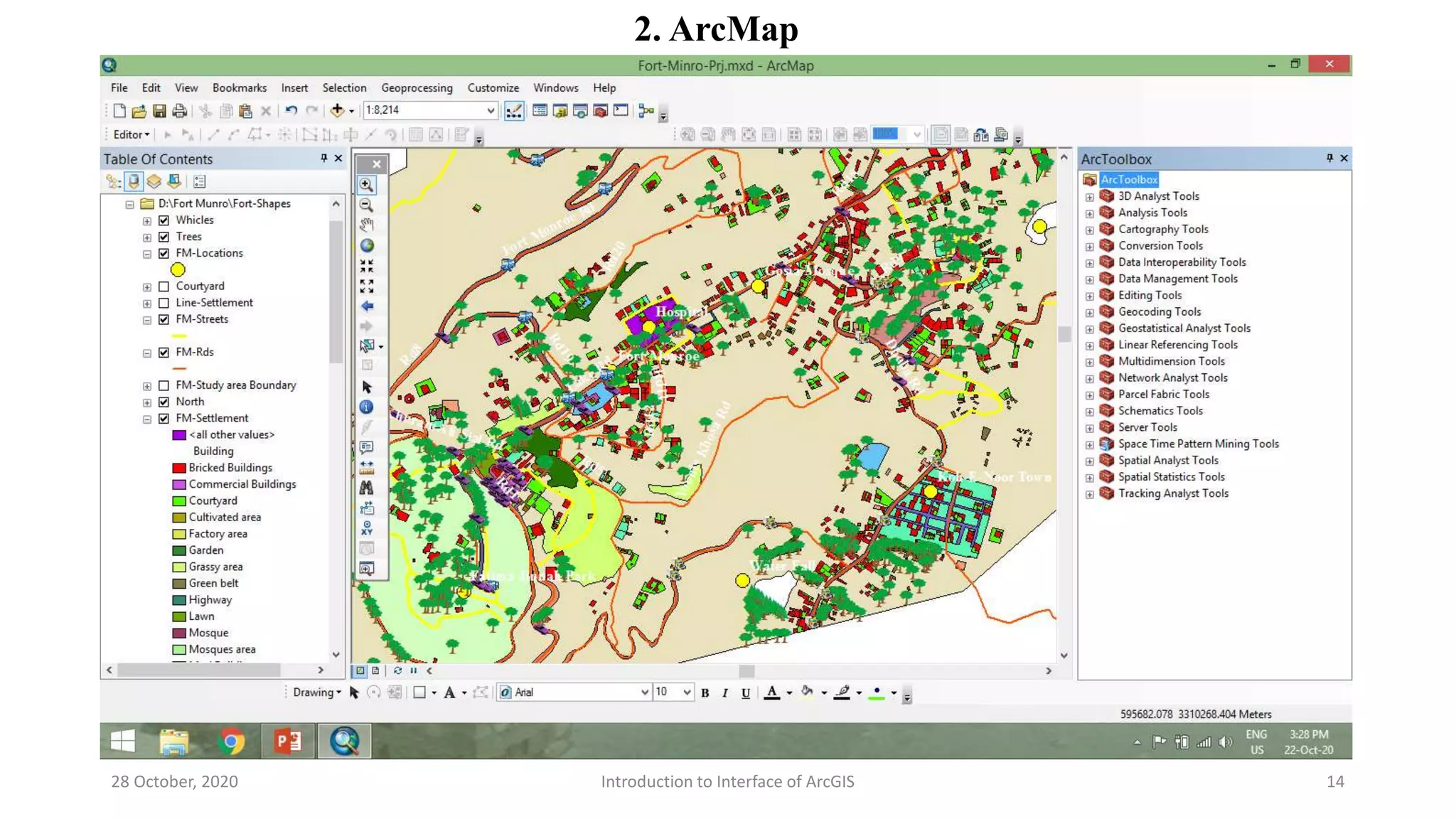Click the Save document icon

[x=159, y=111]
